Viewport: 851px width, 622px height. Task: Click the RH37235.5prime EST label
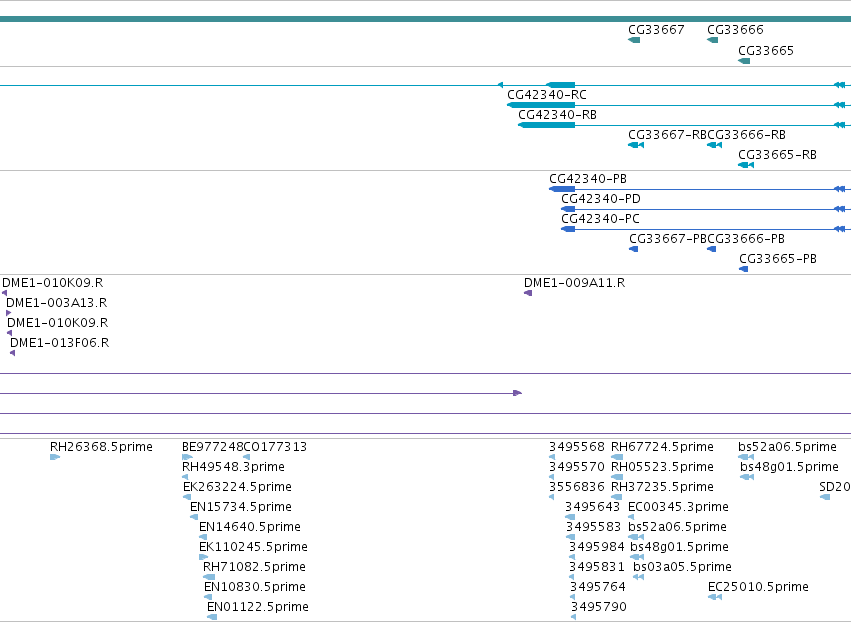coord(662,487)
